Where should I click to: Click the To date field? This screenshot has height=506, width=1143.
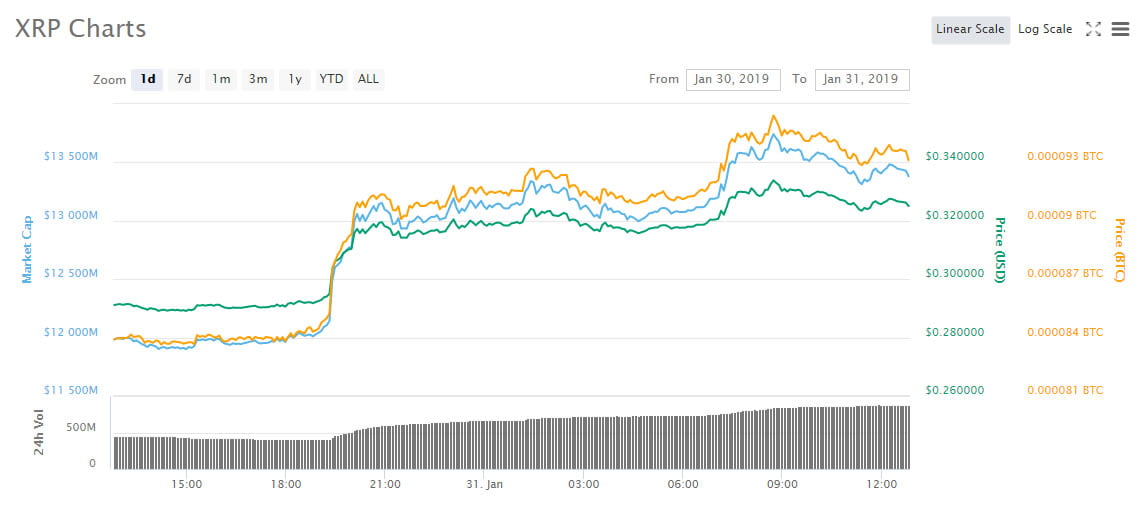862,79
